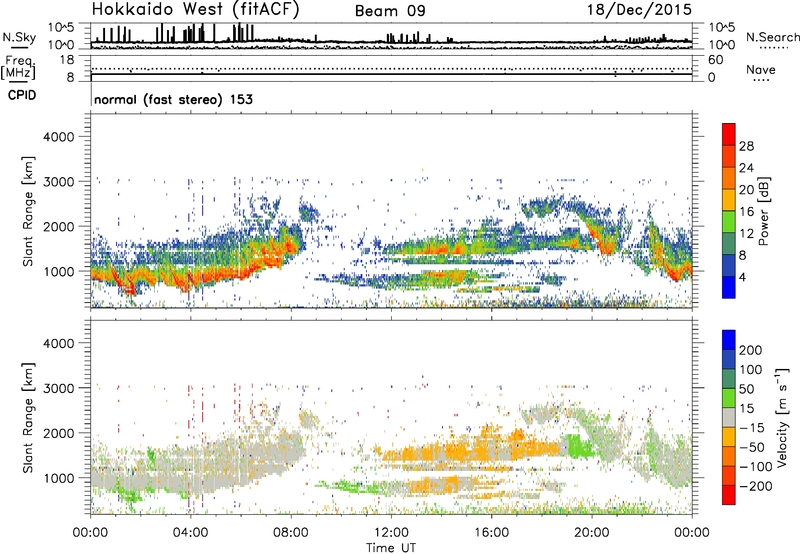Click the '2000' range tick on velocity panel

58,433
